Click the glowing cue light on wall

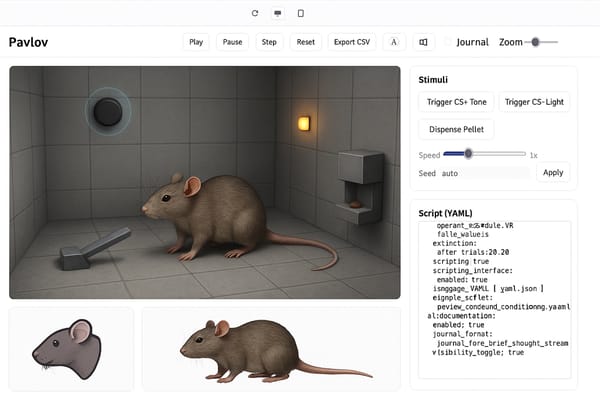pos(304,123)
